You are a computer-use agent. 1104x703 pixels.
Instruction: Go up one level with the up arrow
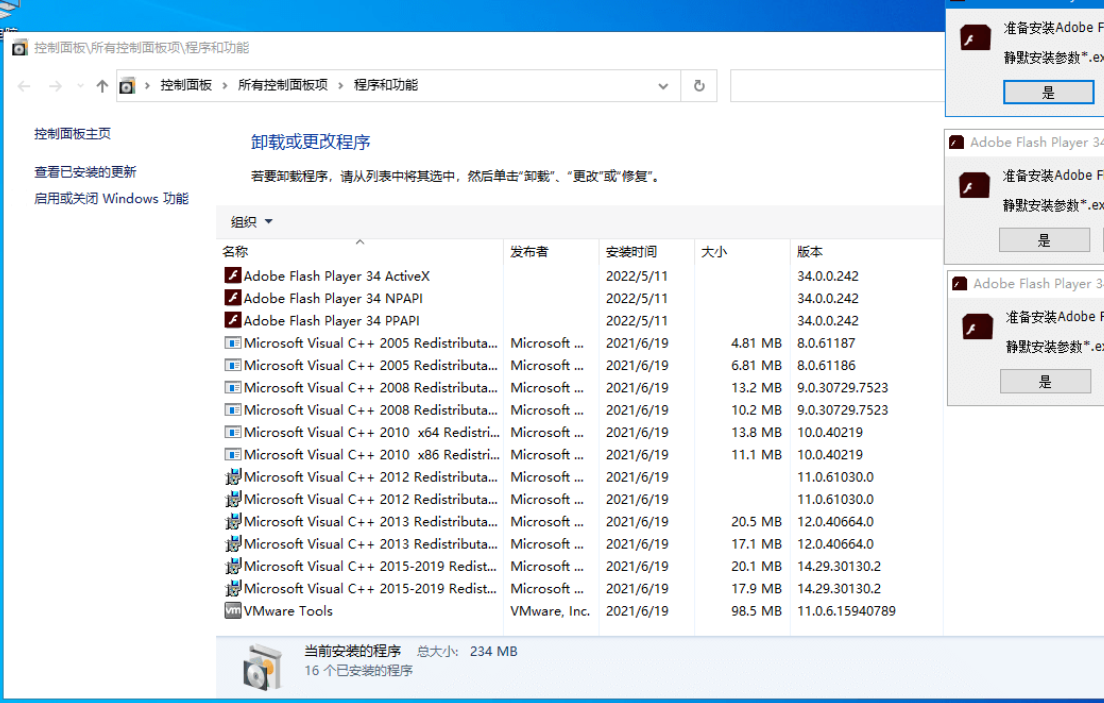[x=102, y=86]
